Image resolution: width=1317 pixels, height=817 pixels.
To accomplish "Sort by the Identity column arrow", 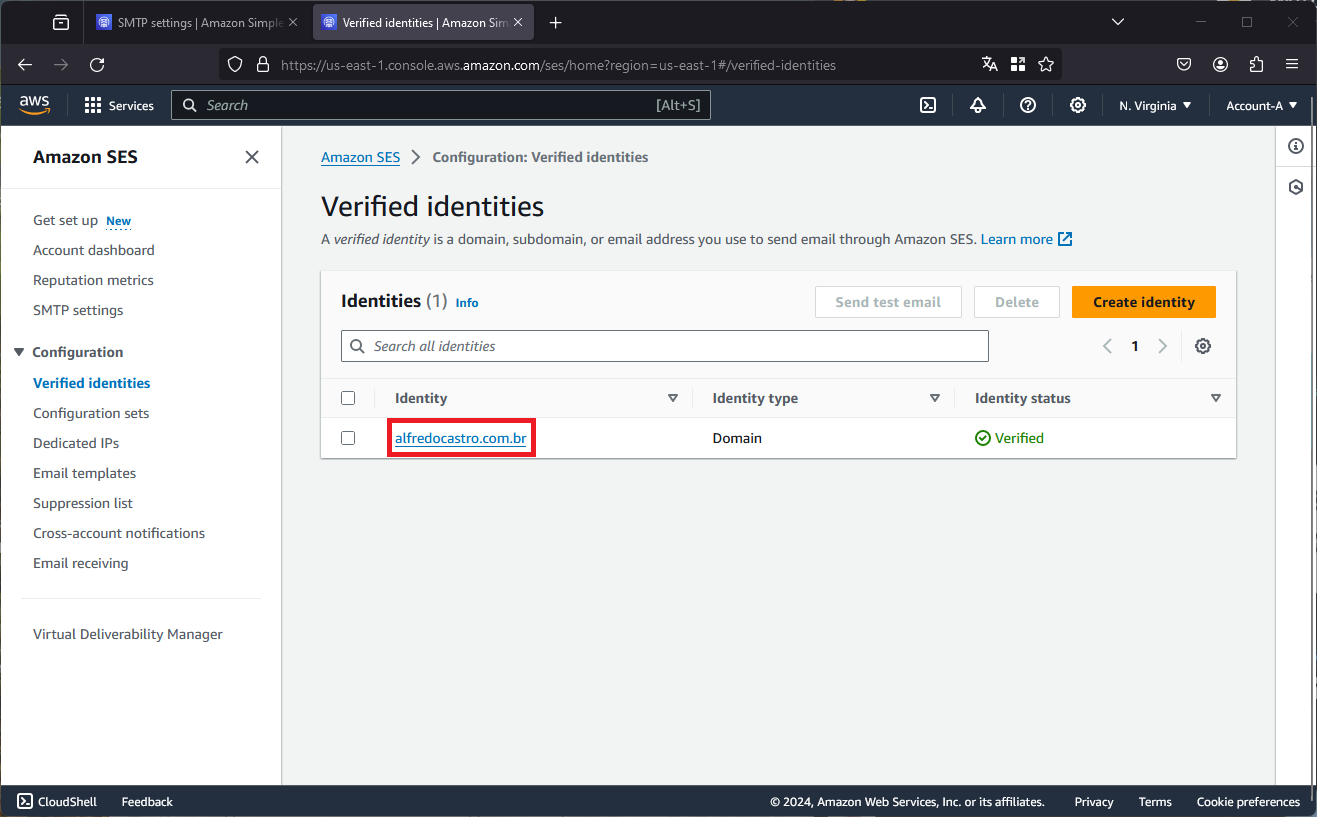I will tap(673, 398).
